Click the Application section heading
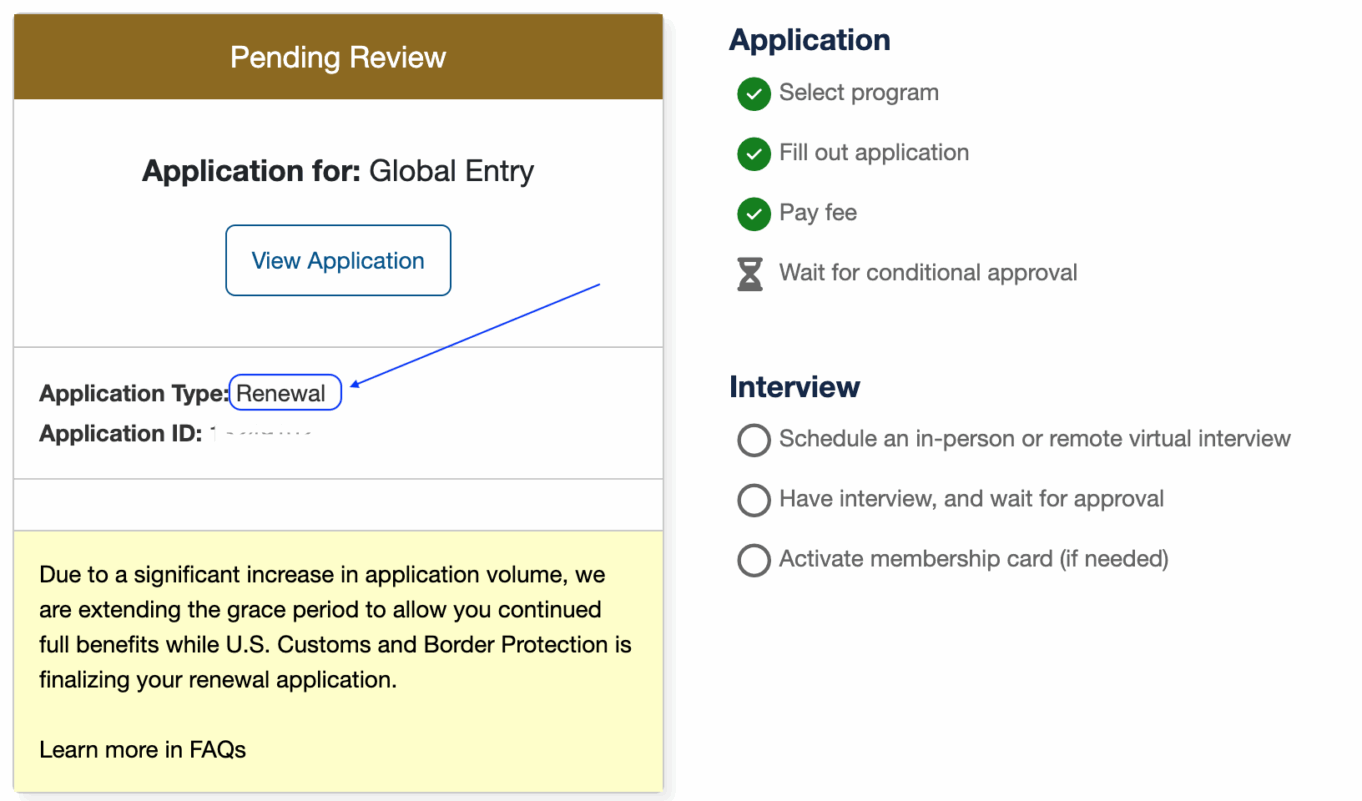The width and height of the screenshot is (1362, 801). tap(810, 40)
